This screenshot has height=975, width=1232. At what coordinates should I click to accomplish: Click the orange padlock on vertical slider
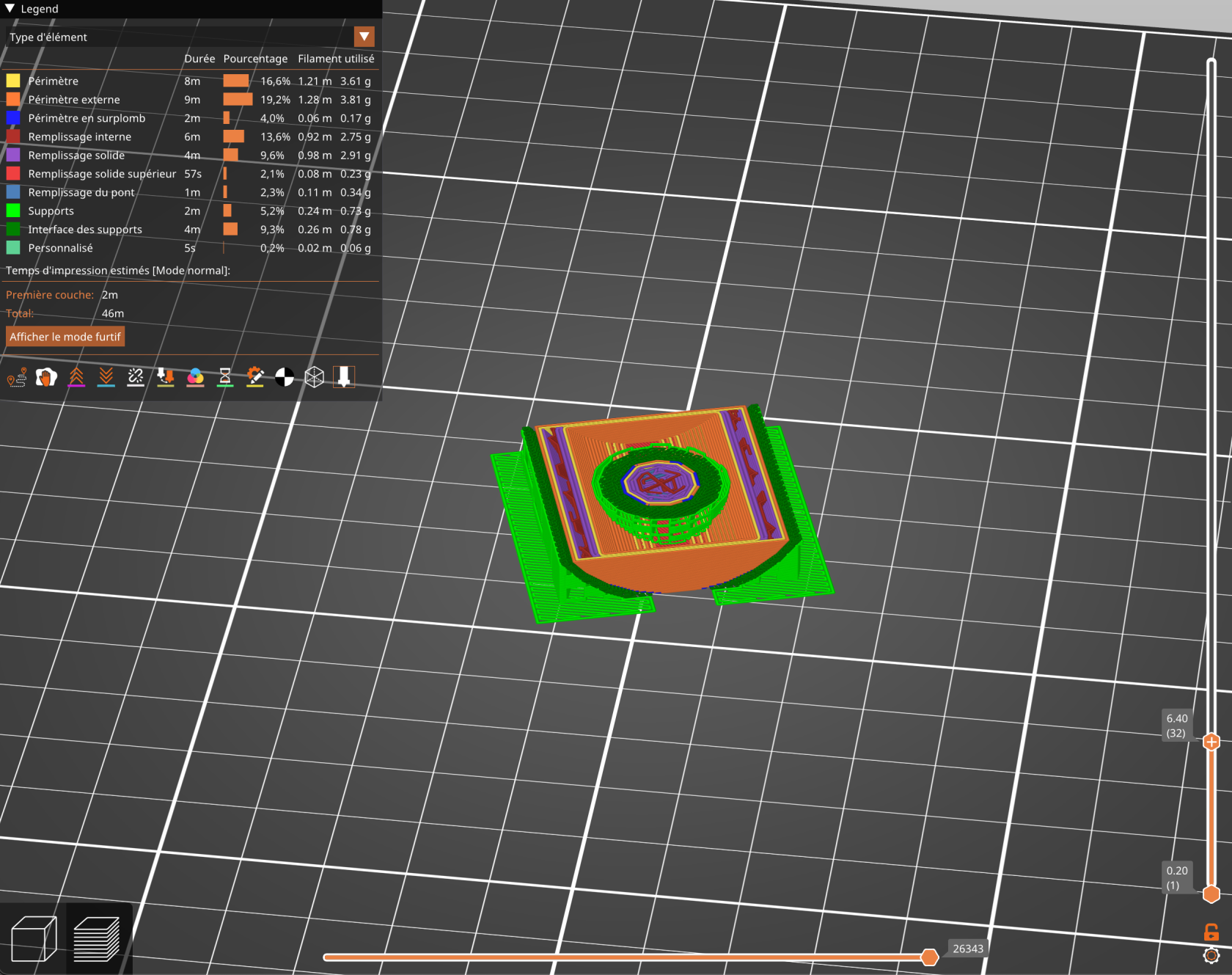click(x=1211, y=932)
